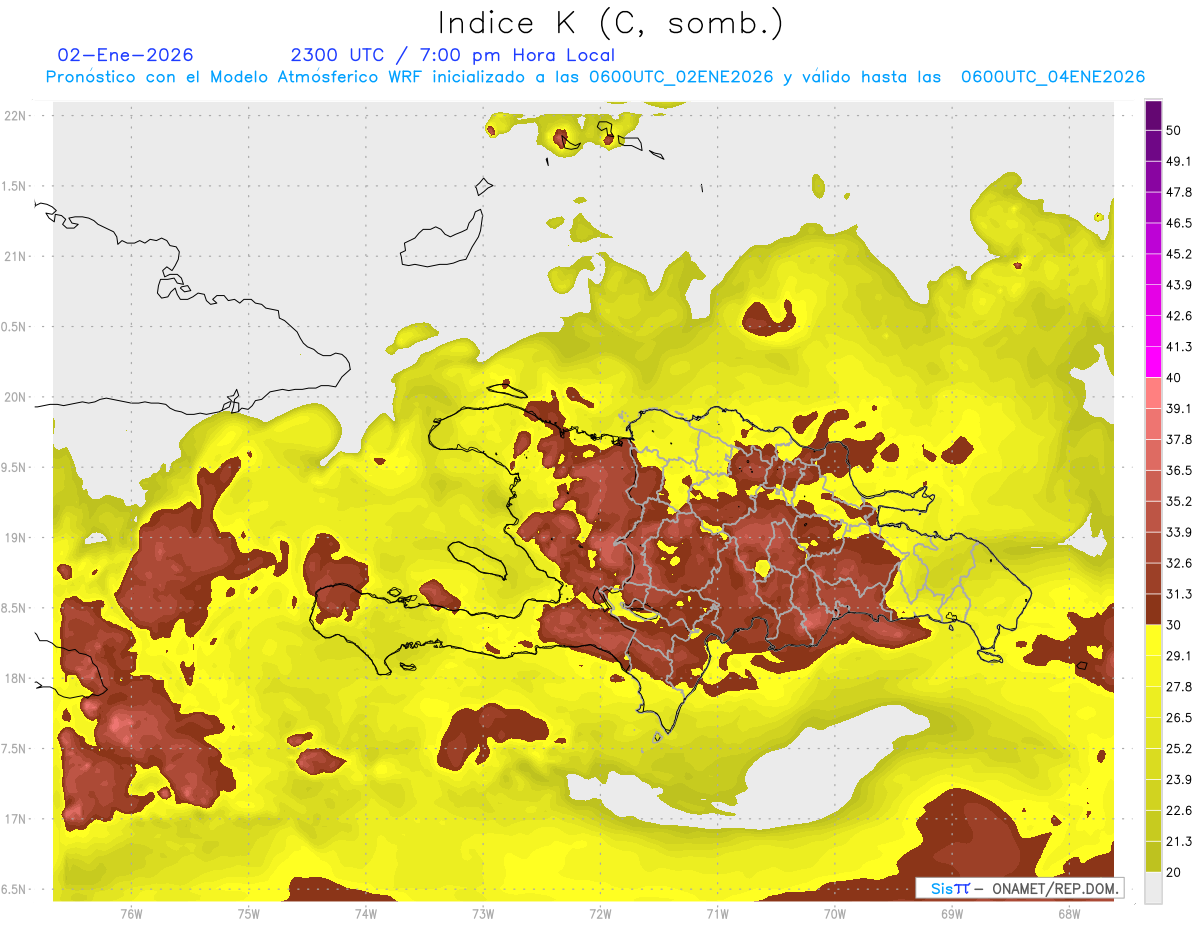Screen dimensions: 1200x927
Task: Click the legend value '30'
Action: 1175,625
